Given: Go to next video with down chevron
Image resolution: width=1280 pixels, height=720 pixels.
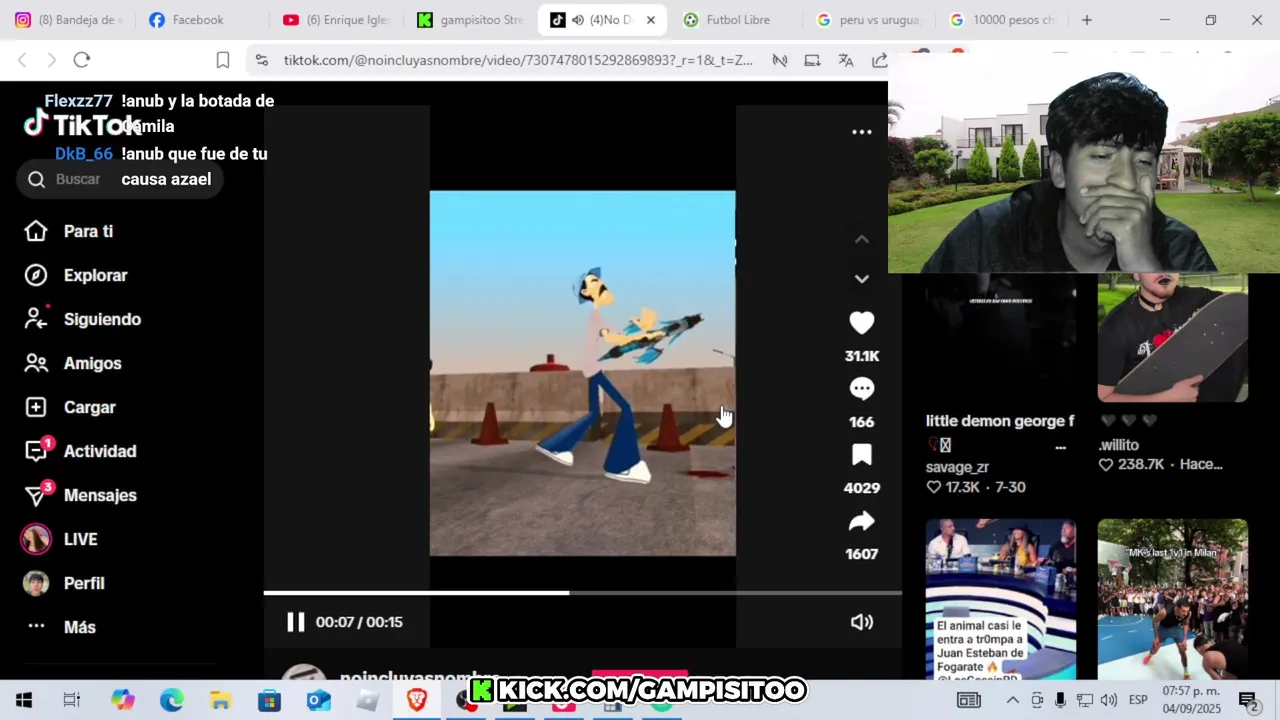Looking at the screenshot, I should click(861, 279).
